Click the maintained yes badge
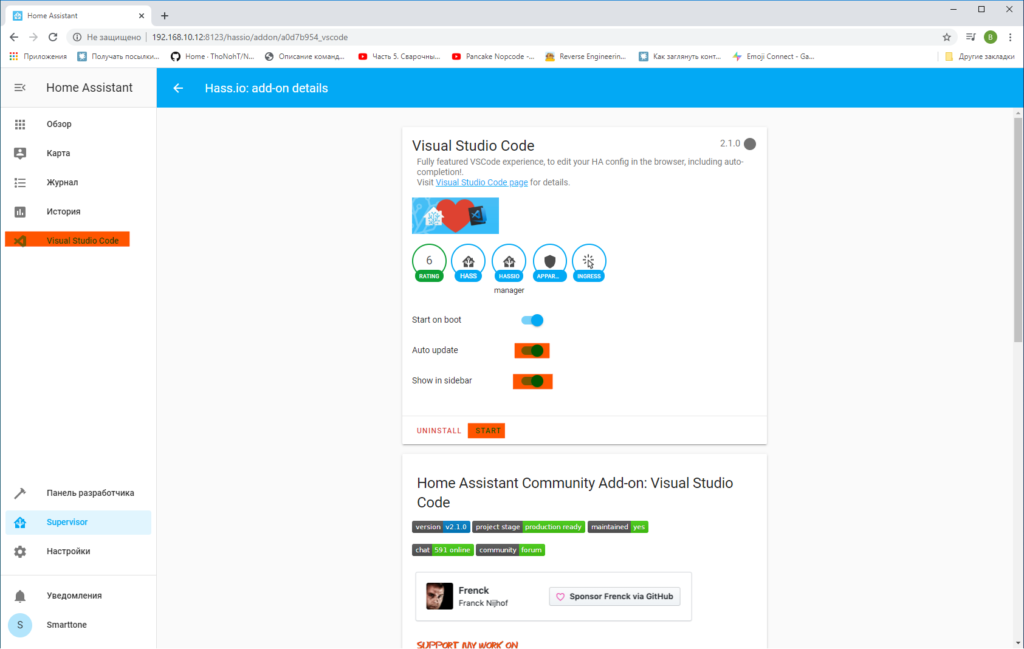Image resolution: width=1024 pixels, height=649 pixels. [x=618, y=527]
